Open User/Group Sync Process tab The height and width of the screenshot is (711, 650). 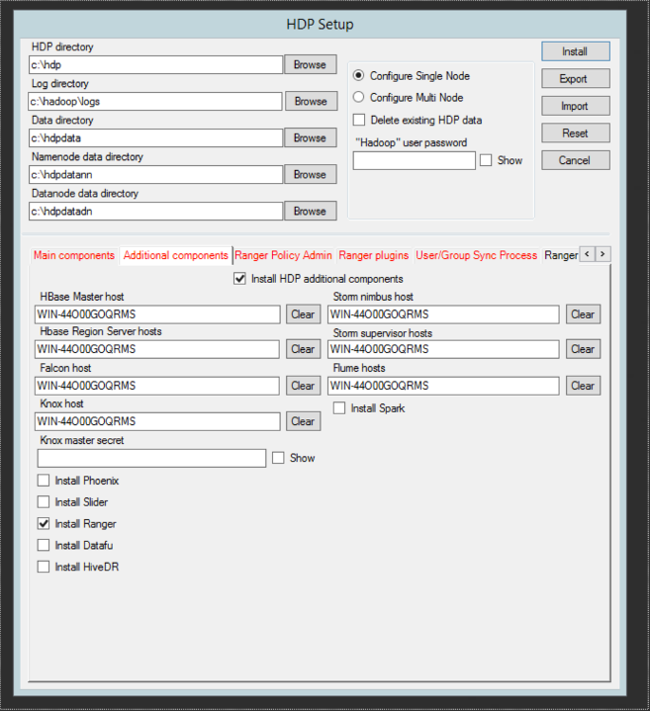coord(476,255)
